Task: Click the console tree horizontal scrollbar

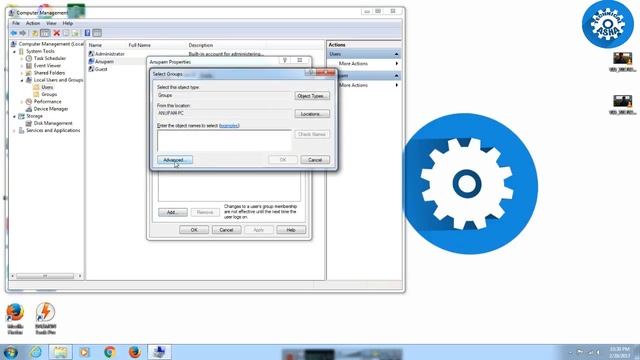Action: (46, 276)
